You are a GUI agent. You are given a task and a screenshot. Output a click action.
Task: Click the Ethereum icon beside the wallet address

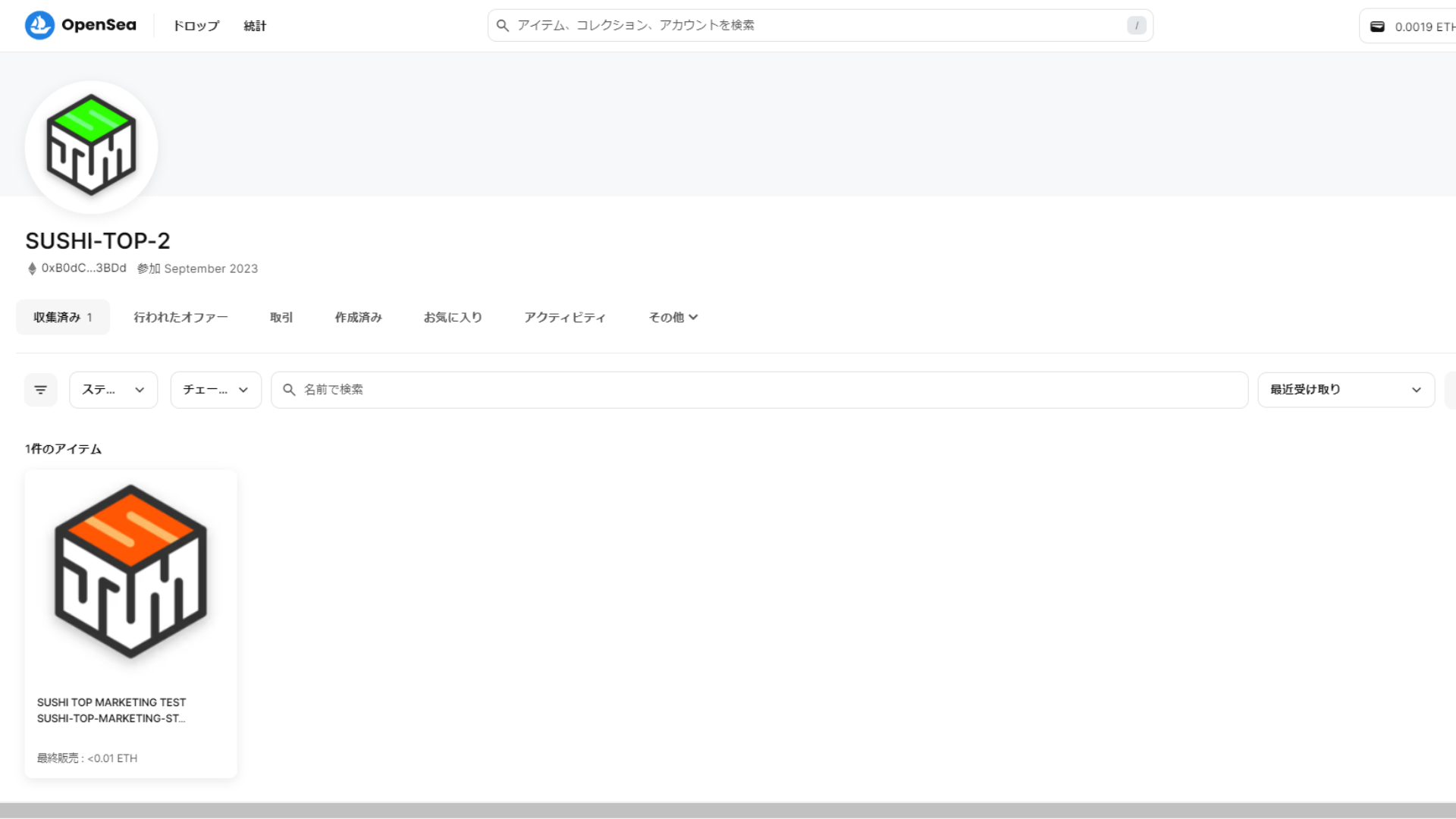pos(32,268)
